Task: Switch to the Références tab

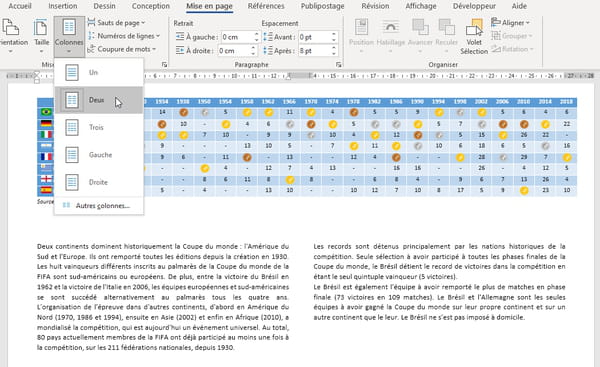Action: click(x=266, y=6)
